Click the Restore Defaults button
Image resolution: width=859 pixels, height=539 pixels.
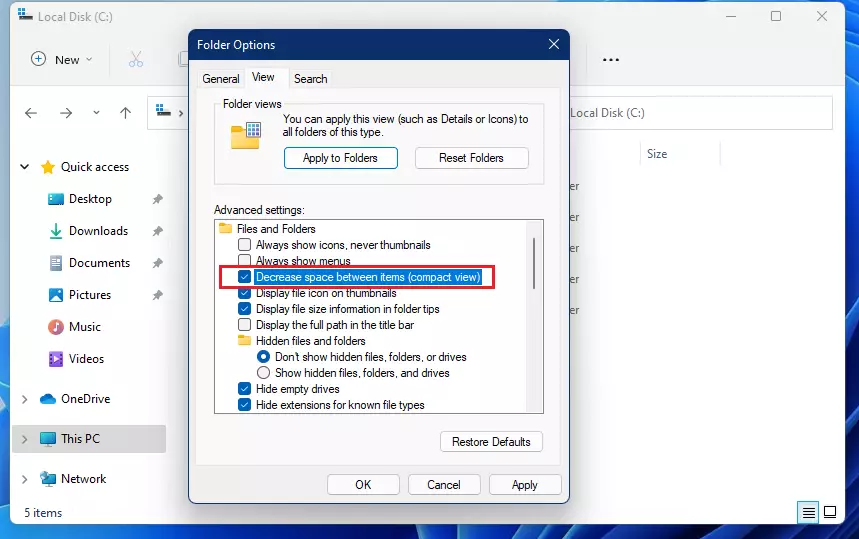click(491, 441)
